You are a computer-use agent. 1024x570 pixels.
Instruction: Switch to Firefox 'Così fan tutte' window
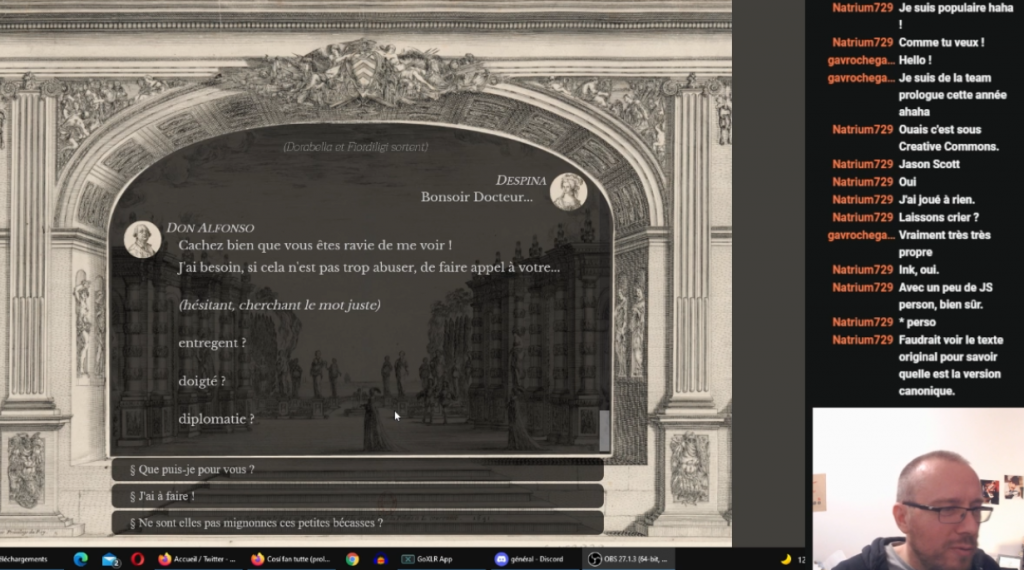point(291,559)
